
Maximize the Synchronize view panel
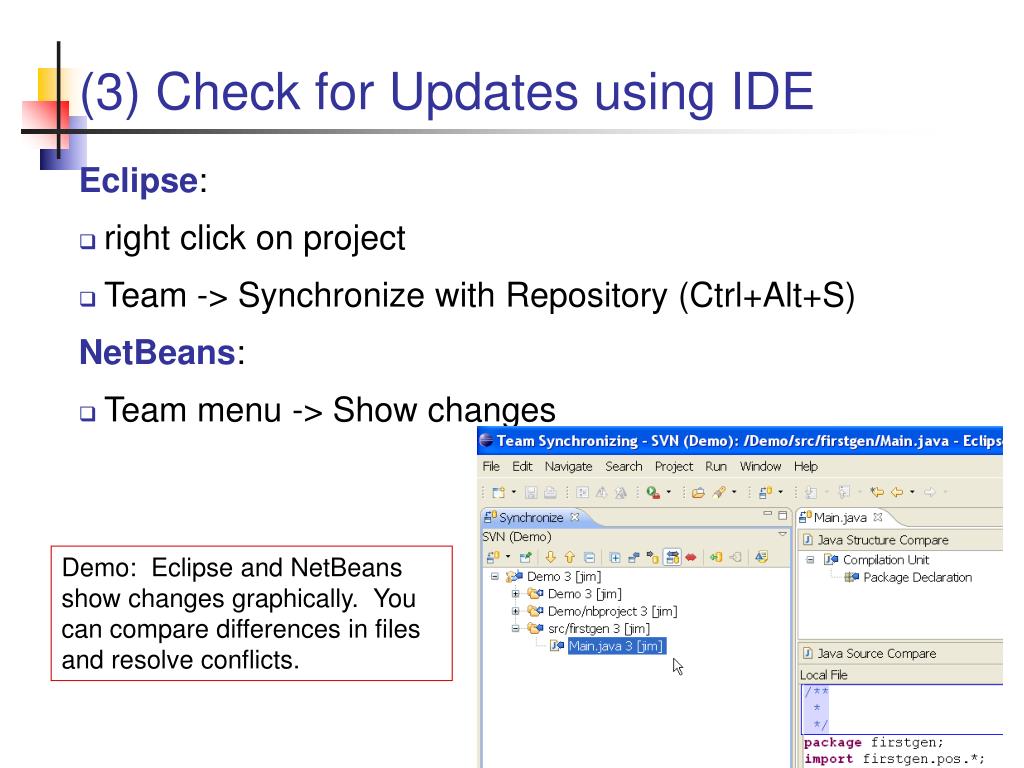click(x=782, y=515)
